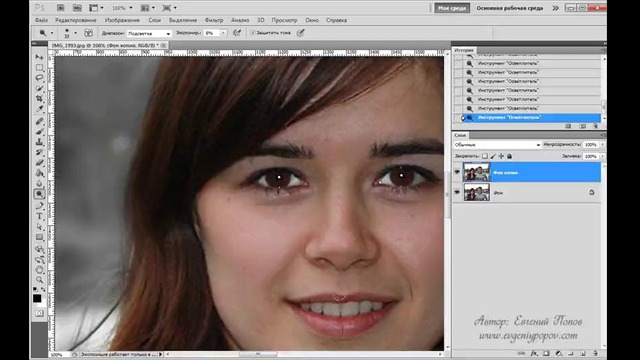
Task: Open the 'Фильтр' menu
Action: (214, 20)
